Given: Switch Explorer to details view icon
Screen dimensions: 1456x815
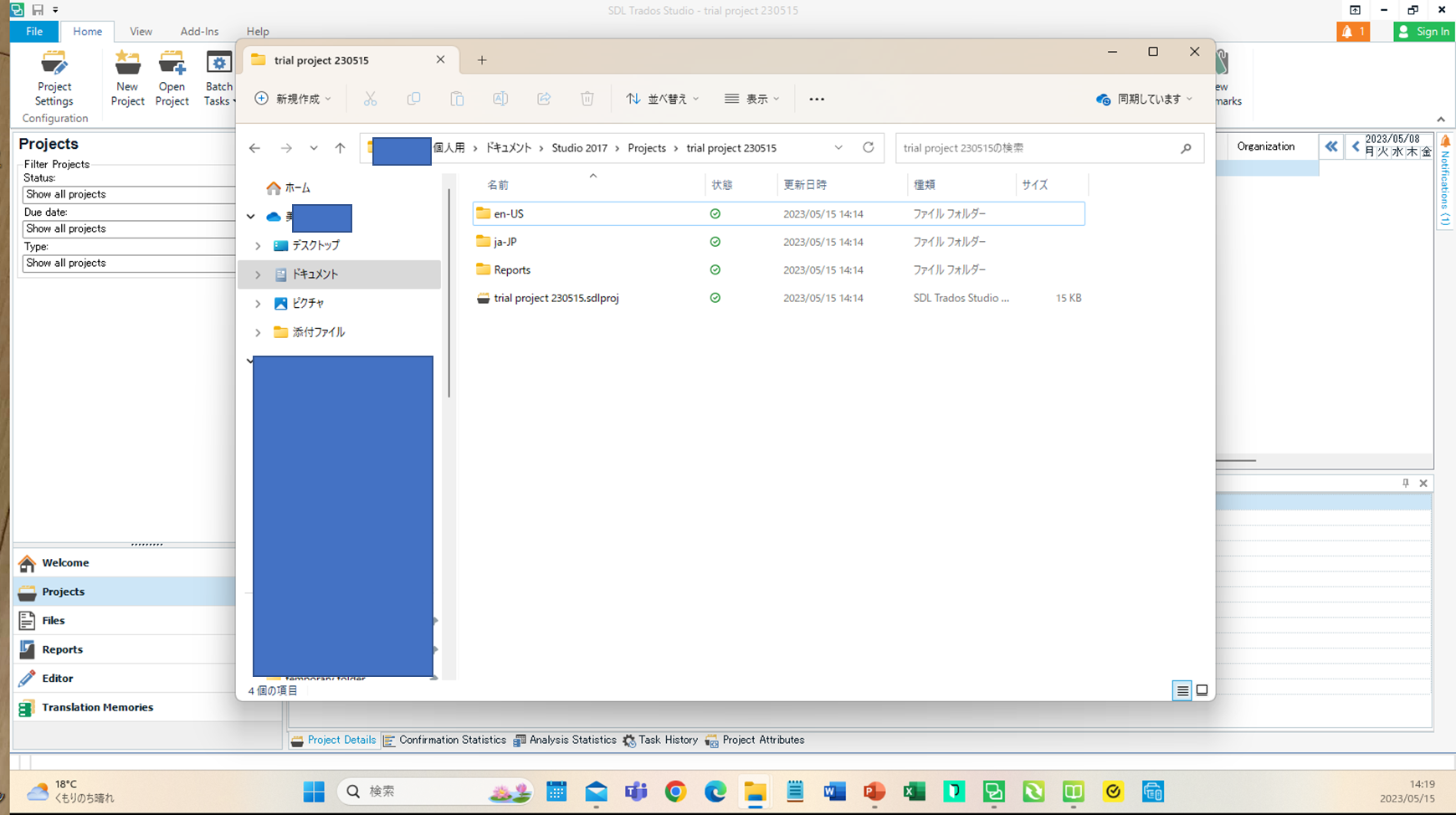Looking at the screenshot, I should (x=1182, y=690).
